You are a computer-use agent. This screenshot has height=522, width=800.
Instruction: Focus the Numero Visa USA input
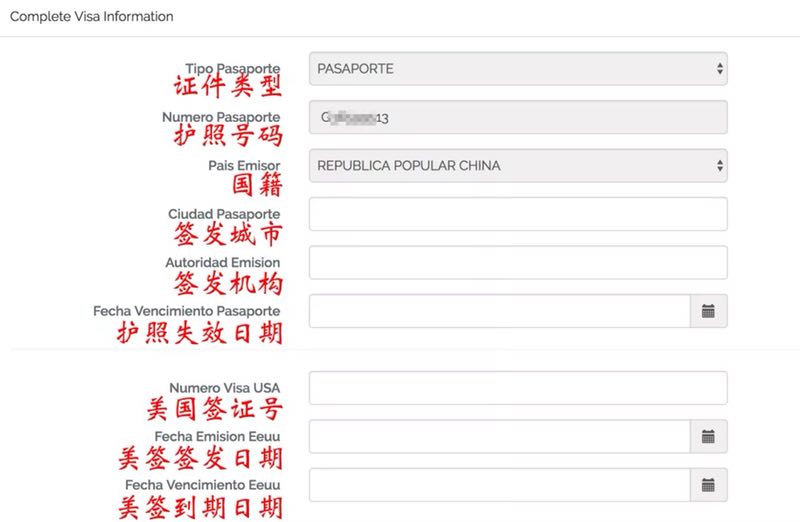pyautogui.click(x=518, y=388)
